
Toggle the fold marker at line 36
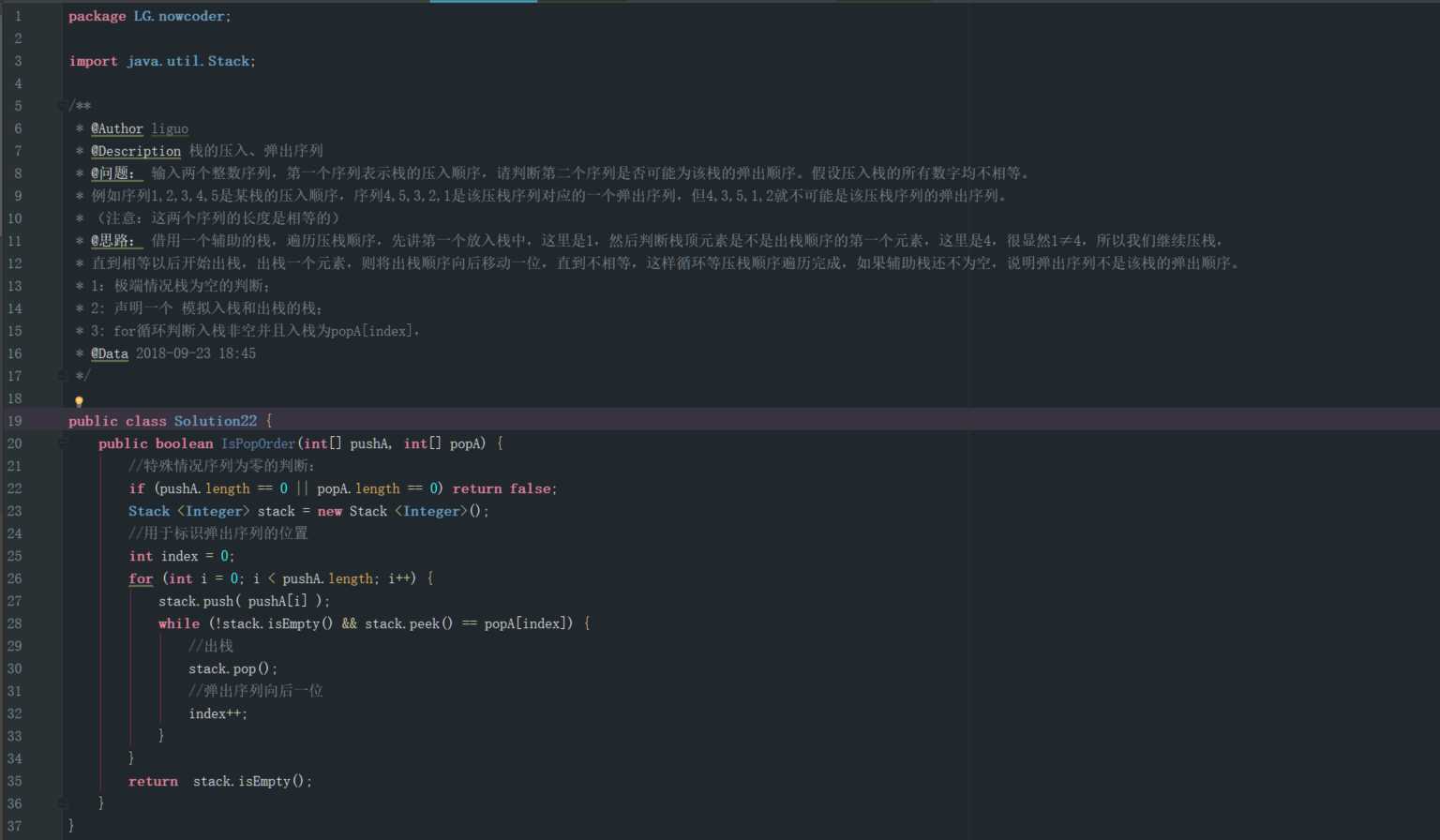tap(62, 802)
